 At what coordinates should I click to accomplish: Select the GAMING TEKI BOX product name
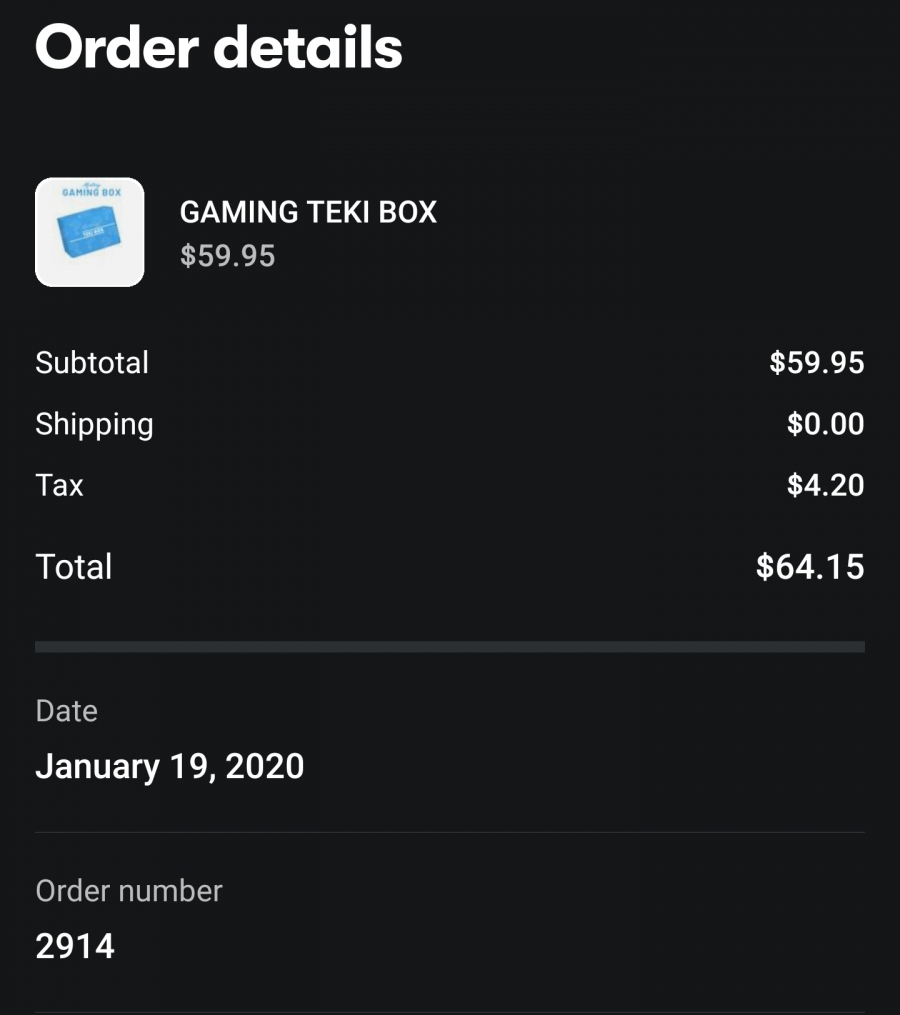pos(308,212)
